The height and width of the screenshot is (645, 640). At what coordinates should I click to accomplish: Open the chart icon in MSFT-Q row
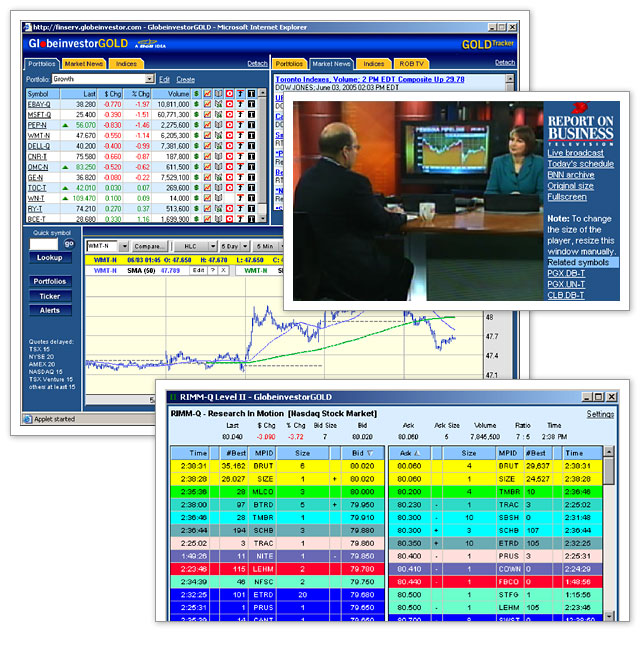tap(207, 115)
